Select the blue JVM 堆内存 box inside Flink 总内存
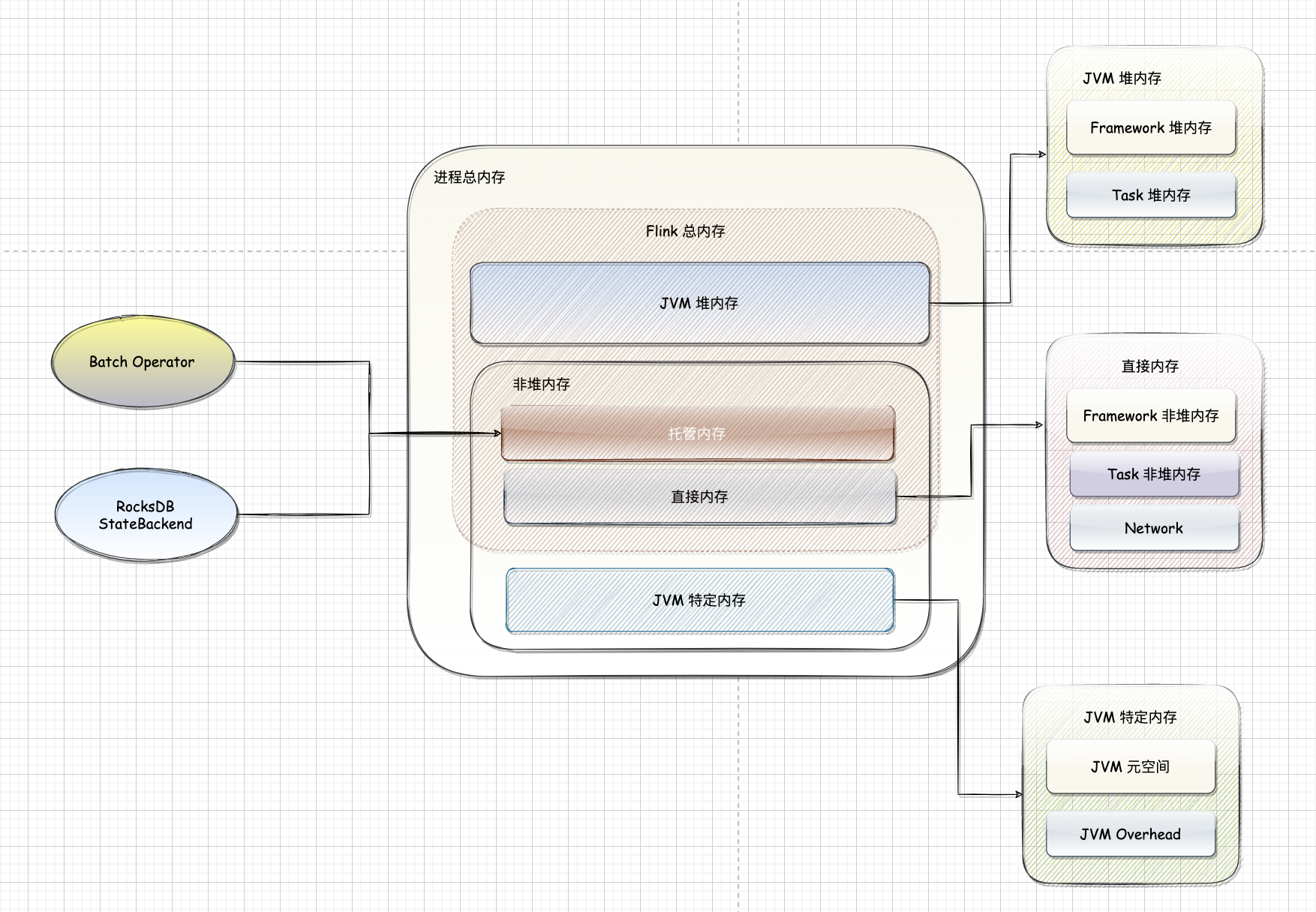1316x912 pixels. (x=699, y=303)
